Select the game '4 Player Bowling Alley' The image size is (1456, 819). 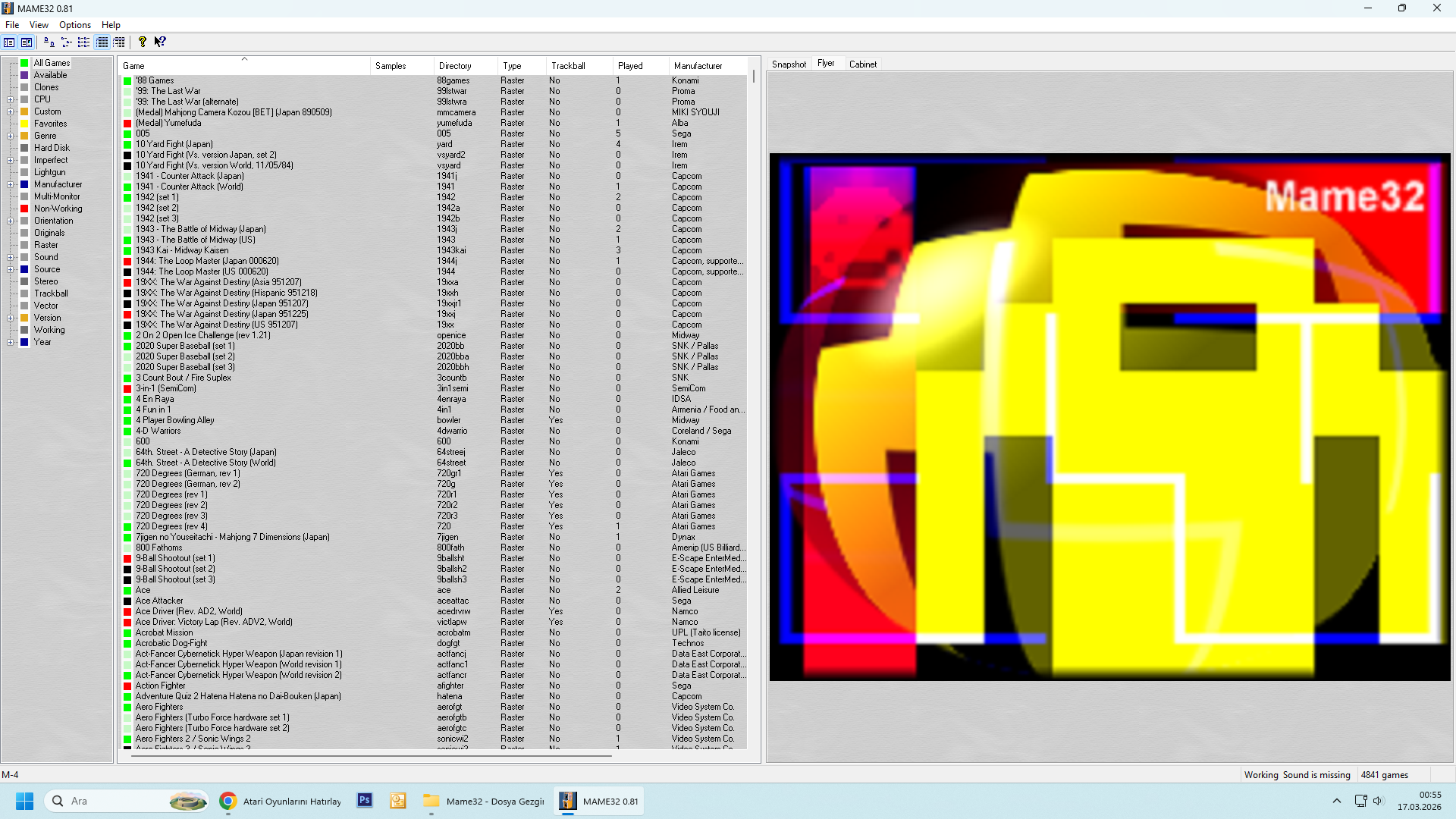tap(175, 420)
